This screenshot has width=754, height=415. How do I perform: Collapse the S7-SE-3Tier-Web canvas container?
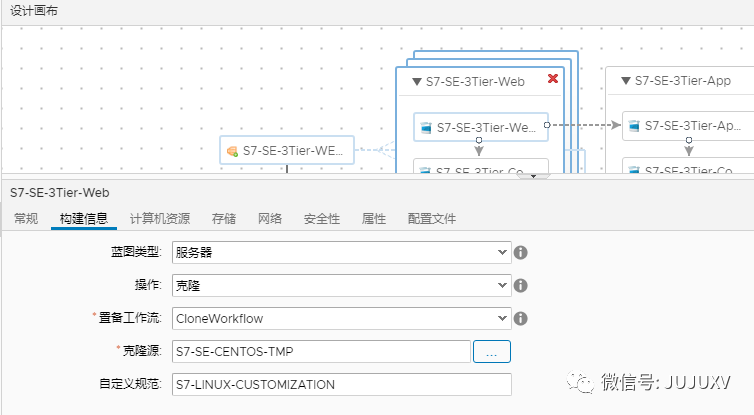pos(417,80)
